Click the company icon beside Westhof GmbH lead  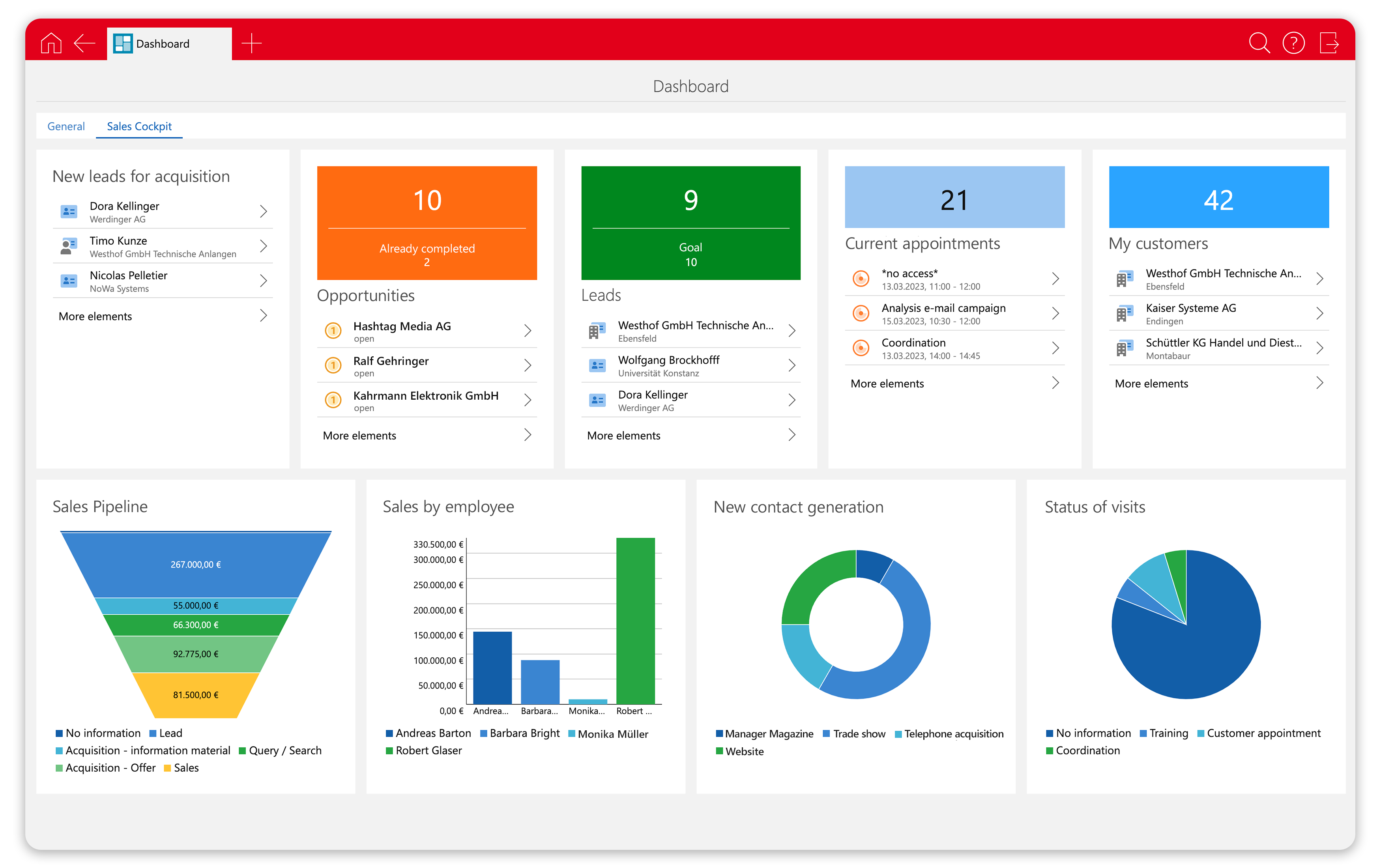click(x=598, y=330)
